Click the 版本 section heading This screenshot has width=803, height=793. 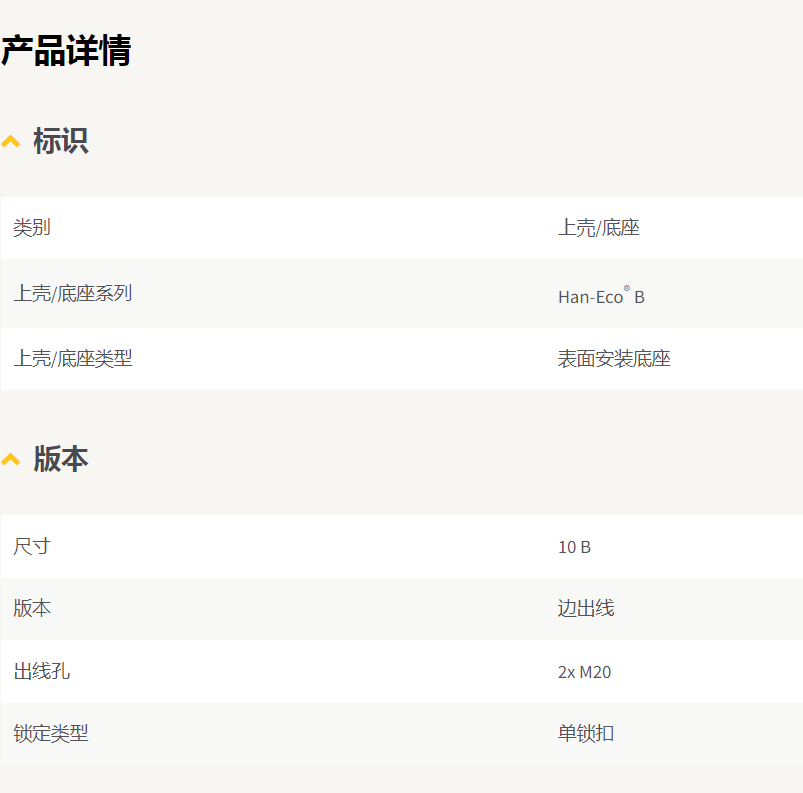point(61,458)
